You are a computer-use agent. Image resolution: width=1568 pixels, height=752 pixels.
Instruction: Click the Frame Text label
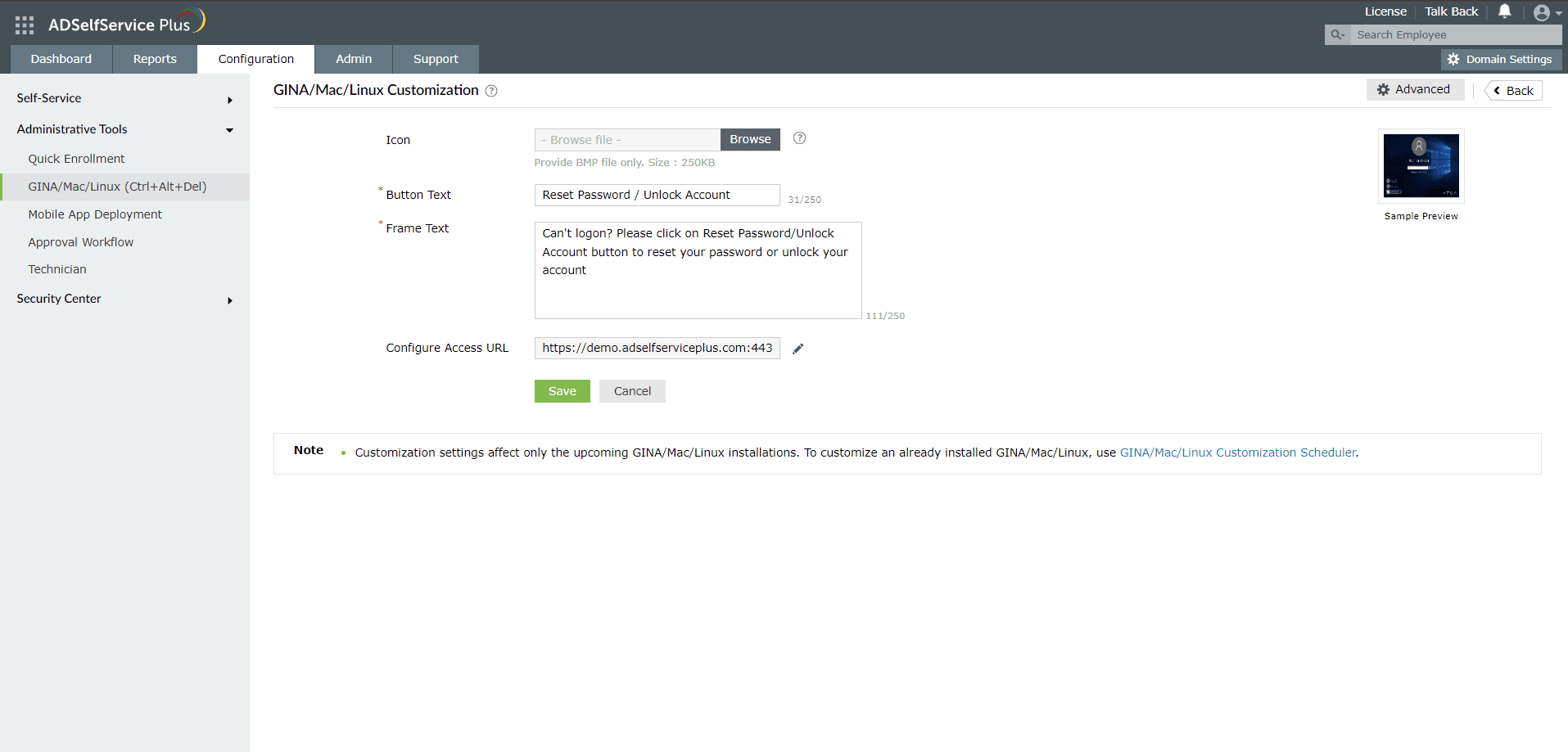point(418,228)
